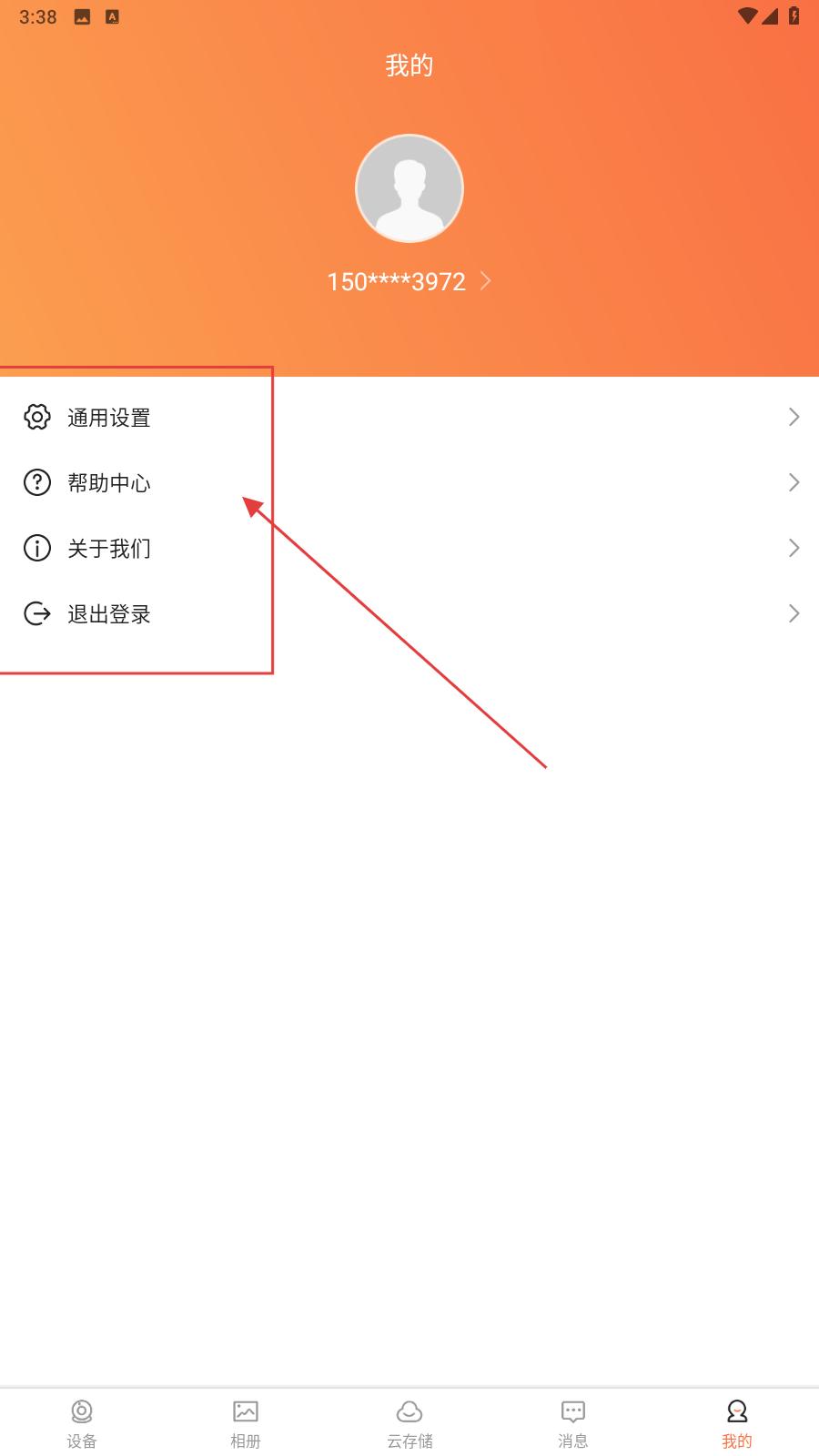Open the 通用设置 menu entry
The image size is (819, 1456).
click(409, 417)
